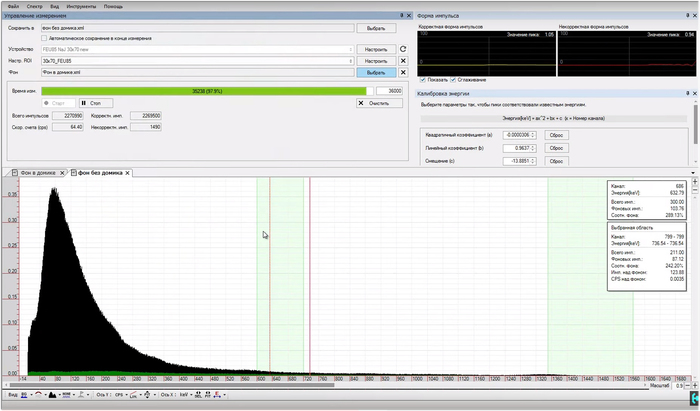Remove the background file with its X icon
Screen dimensions: 700x411
(x=403, y=73)
